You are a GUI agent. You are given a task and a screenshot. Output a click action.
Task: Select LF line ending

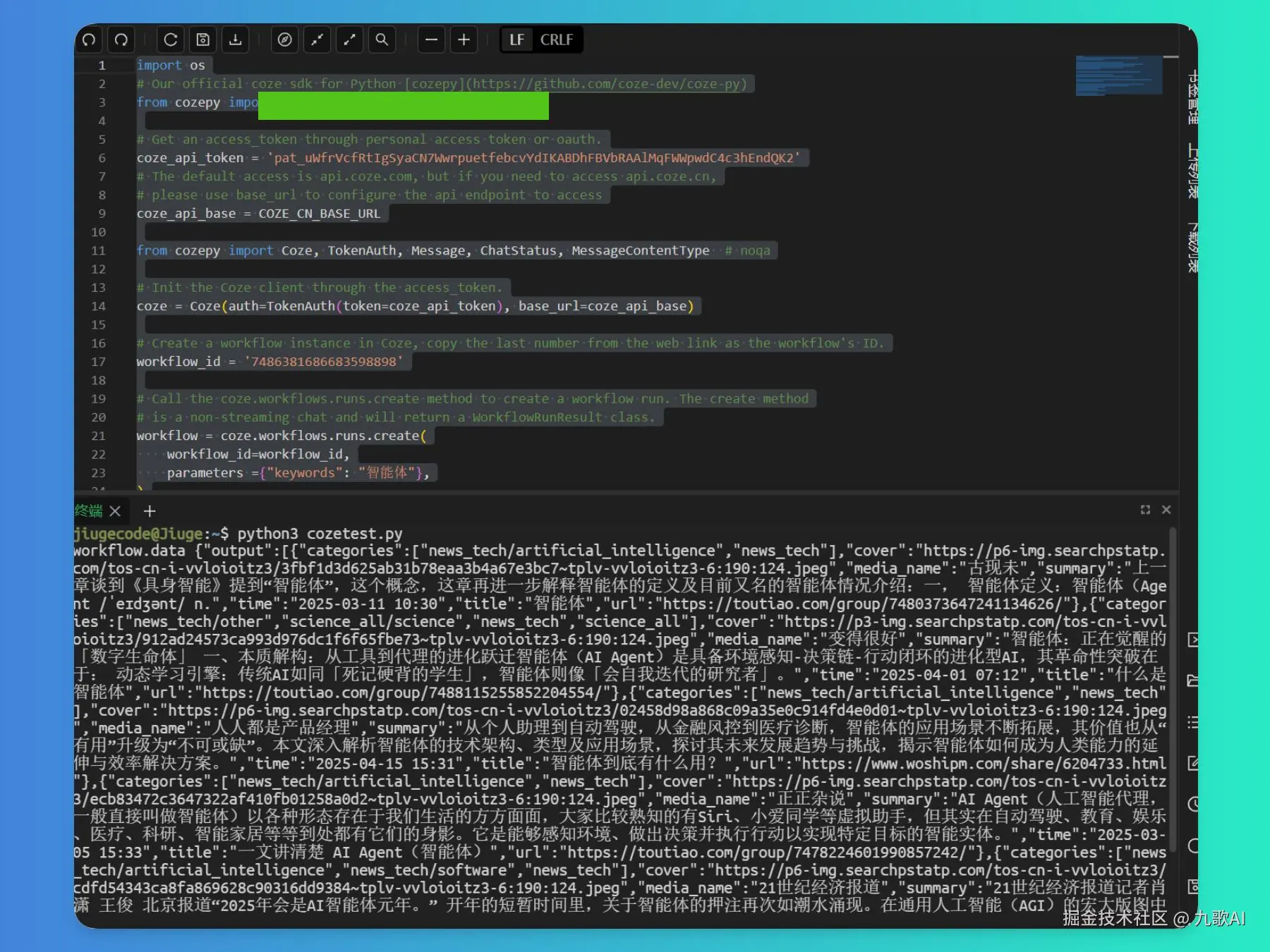[517, 40]
